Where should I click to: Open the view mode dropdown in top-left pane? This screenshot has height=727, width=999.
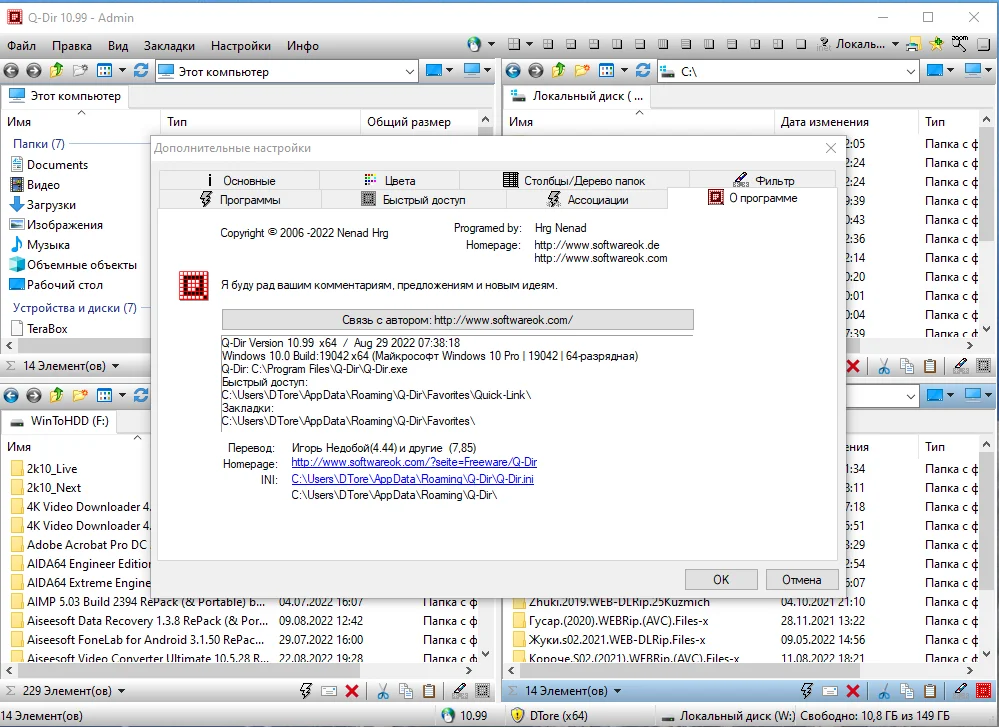pyautogui.click(x=122, y=71)
